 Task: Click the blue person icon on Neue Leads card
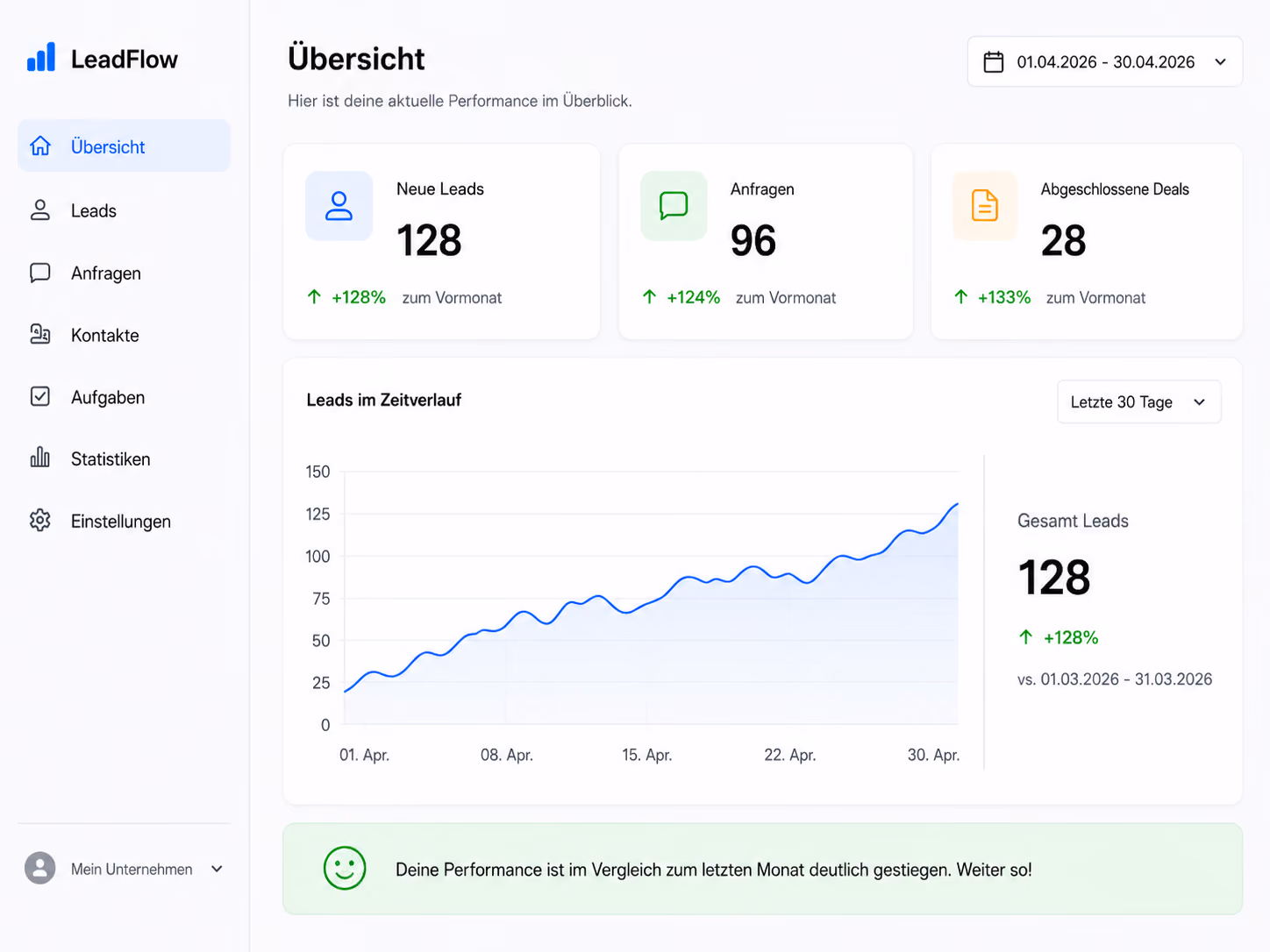(339, 206)
